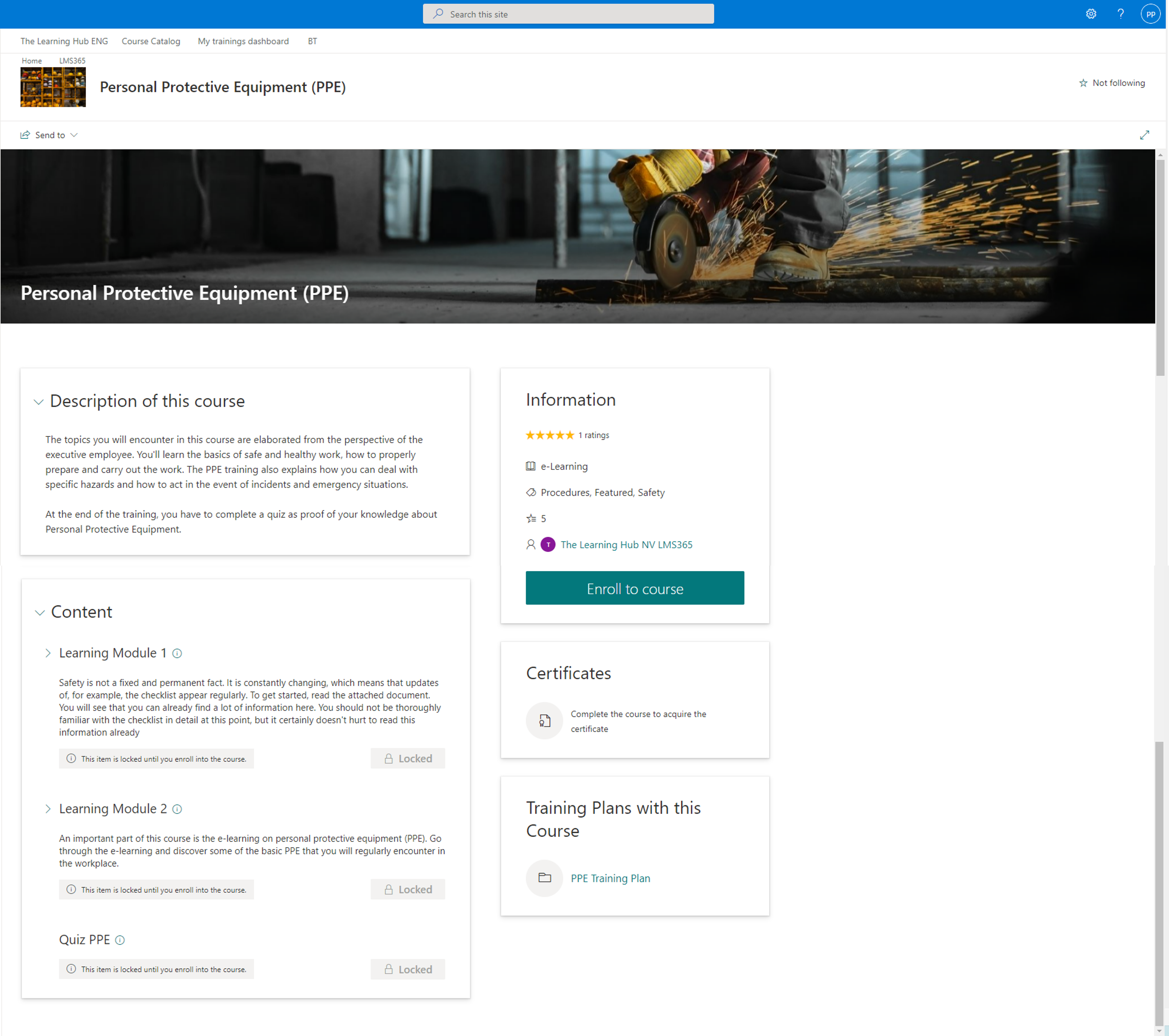Click the lock icon on Learning Module 1 Locked button
Screen dimensions: 1169x1036
pyautogui.click(x=389, y=758)
